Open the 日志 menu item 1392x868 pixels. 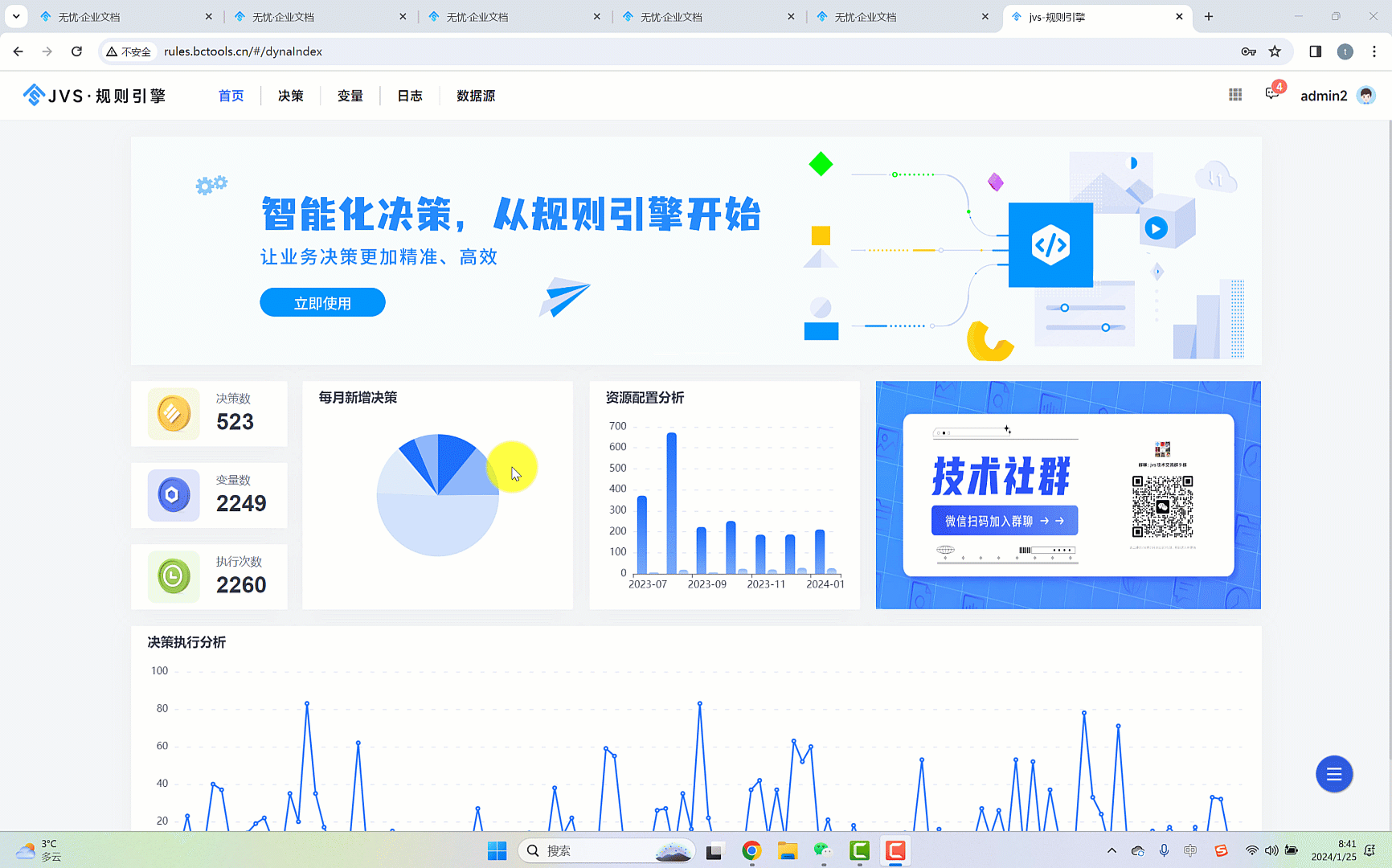pyautogui.click(x=410, y=96)
